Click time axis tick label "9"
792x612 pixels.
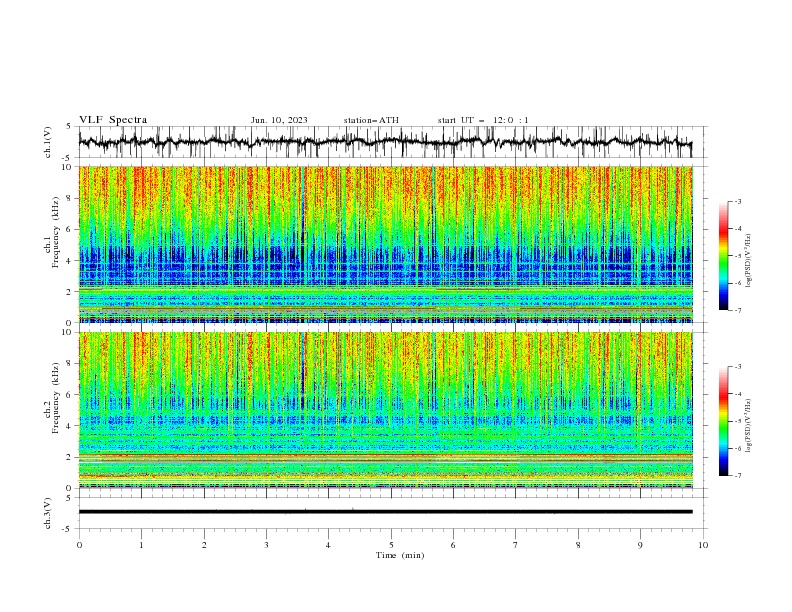pyautogui.click(x=640, y=545)
